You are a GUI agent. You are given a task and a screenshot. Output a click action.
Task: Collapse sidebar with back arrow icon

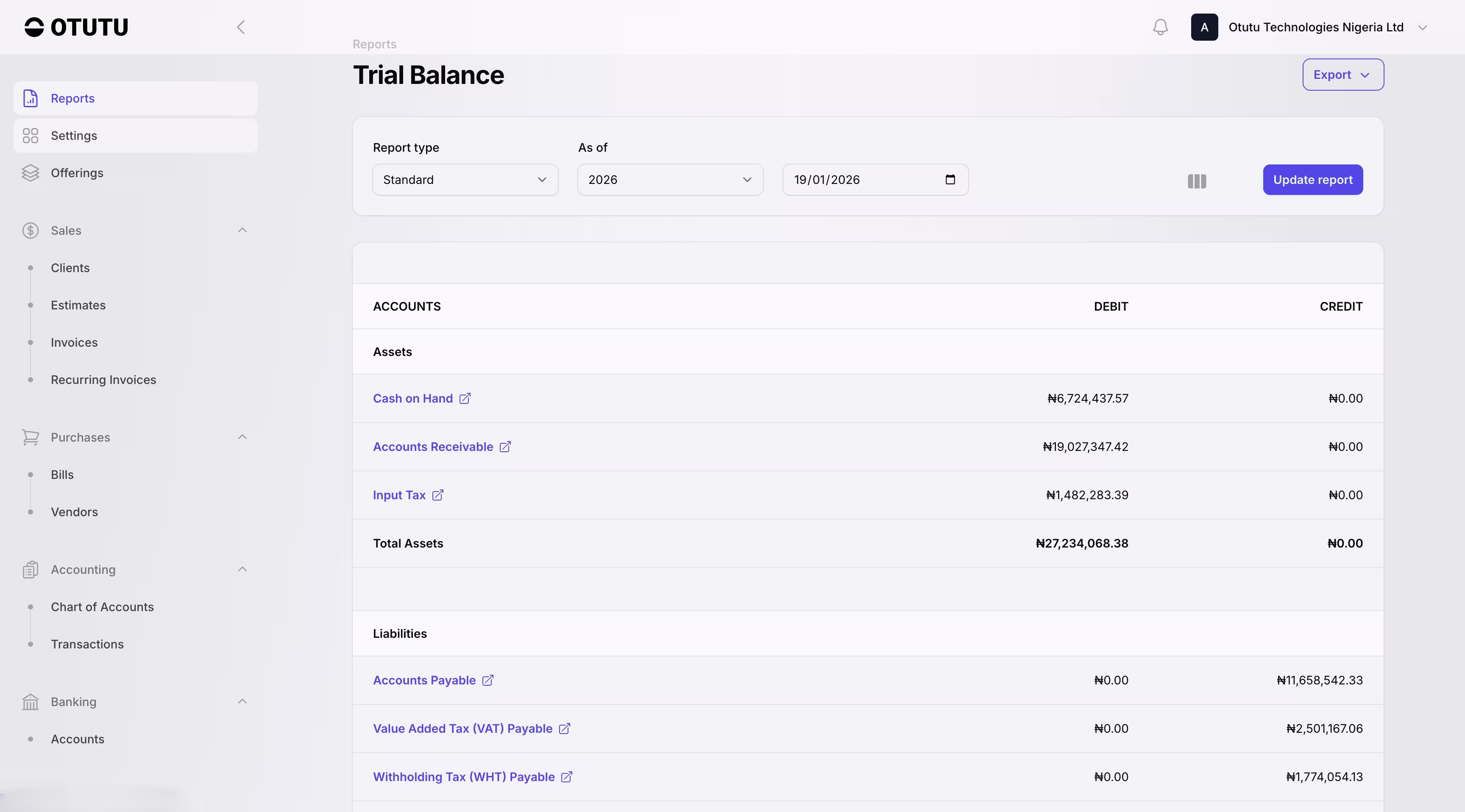click(241, 27)
